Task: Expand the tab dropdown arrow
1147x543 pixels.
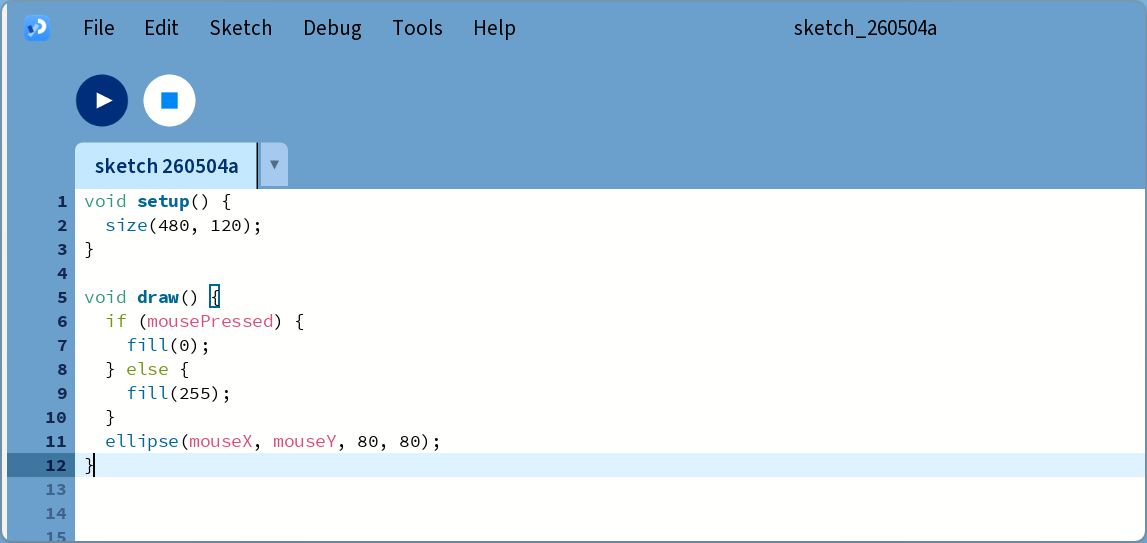Action: (x=274, y=165)
